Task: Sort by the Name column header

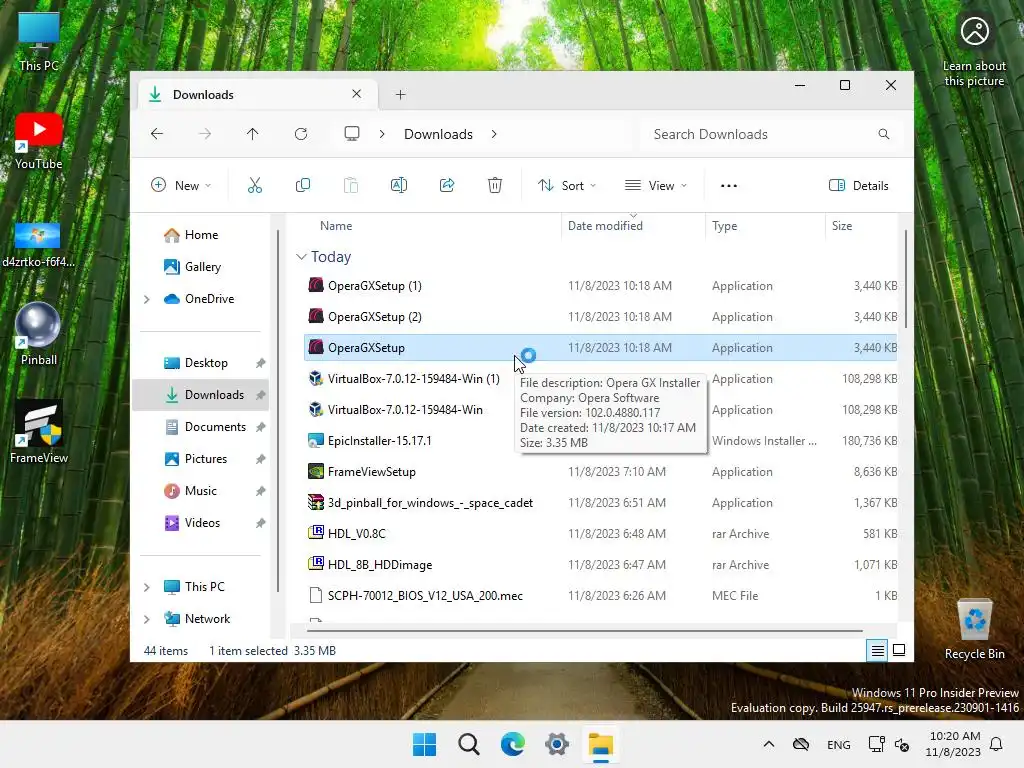Action: tap(336, 226)
